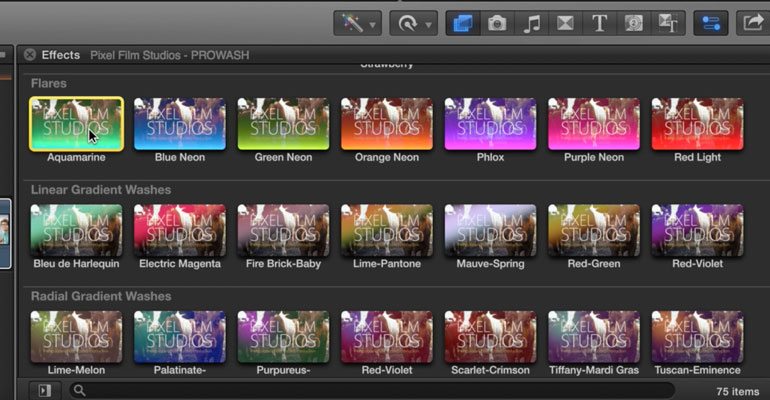Select the Orange Neon flare effect
Viewport: 770px width, 400px height.
point(387,124)
